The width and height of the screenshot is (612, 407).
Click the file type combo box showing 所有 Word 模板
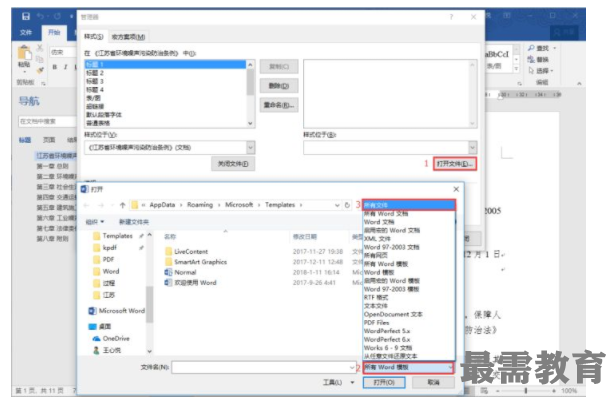(x=408, y=368)
